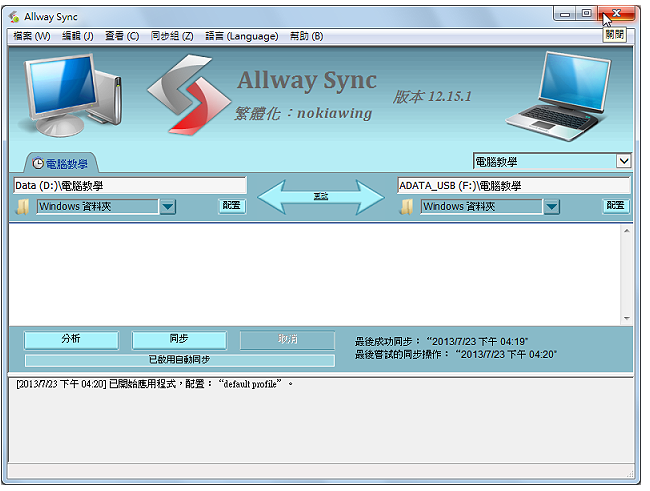Click the right path field ADATA_USB (F:)\電腦教學
Viewport: 650px width, 491px height.
[x=514, y=185]
